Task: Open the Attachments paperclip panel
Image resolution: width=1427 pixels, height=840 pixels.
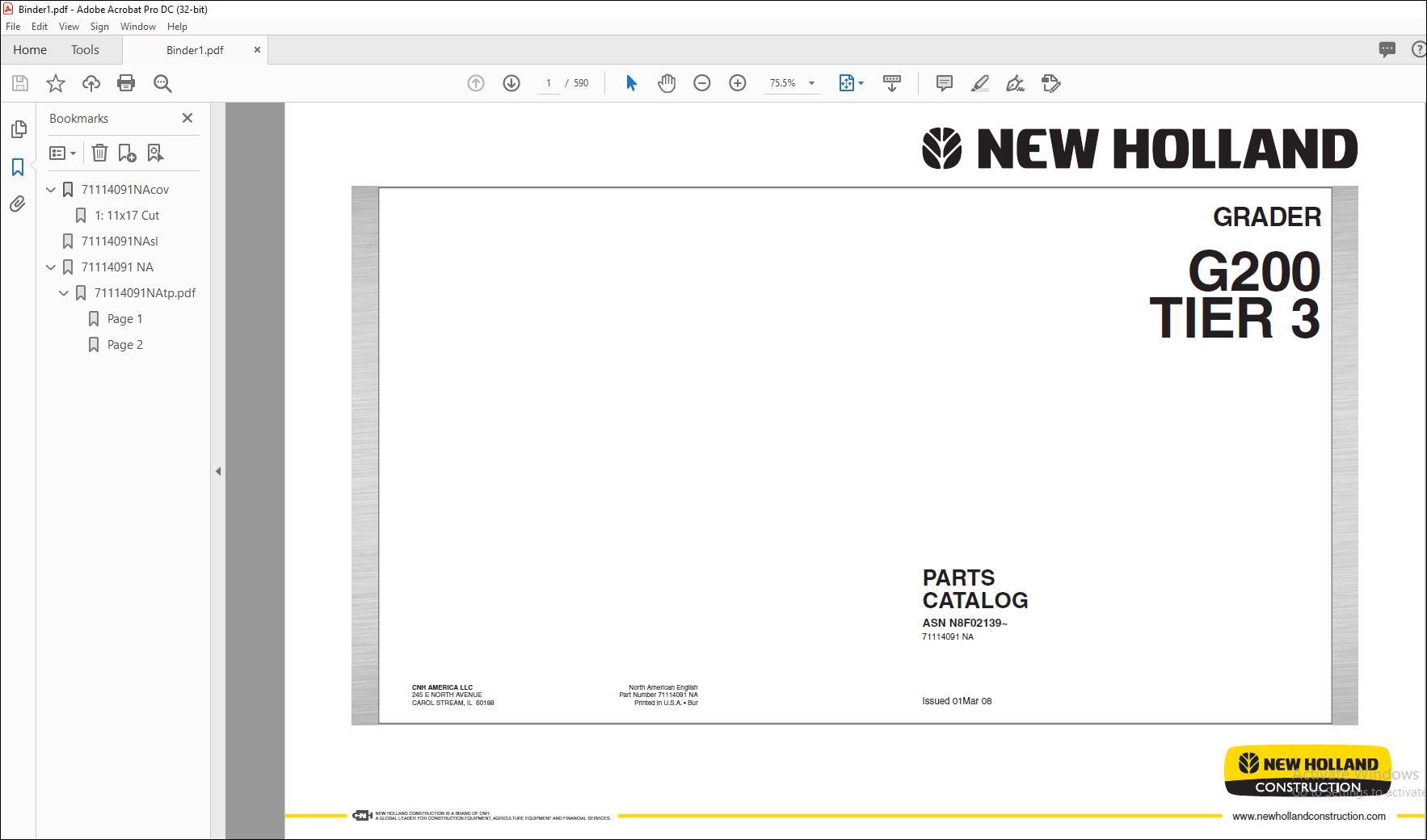Action: (x=18, y=204)
